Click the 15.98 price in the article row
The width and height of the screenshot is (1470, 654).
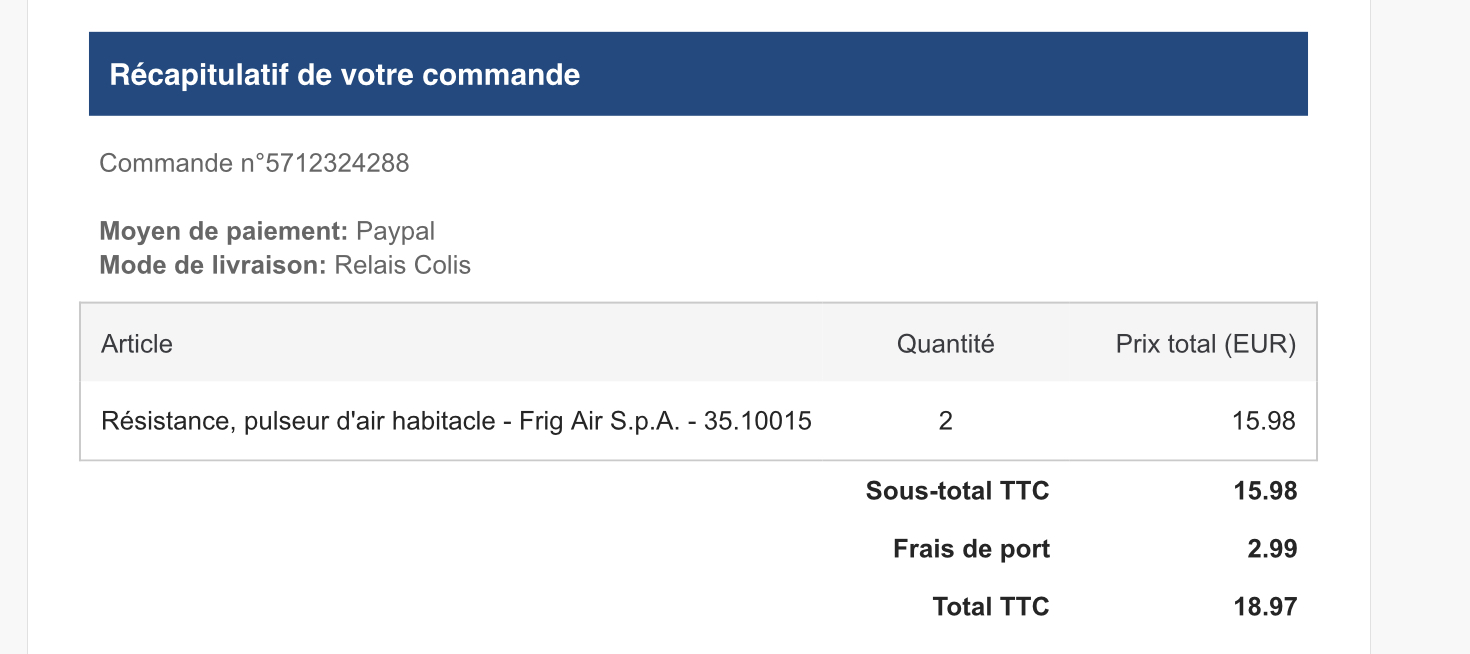(1264, 421)
